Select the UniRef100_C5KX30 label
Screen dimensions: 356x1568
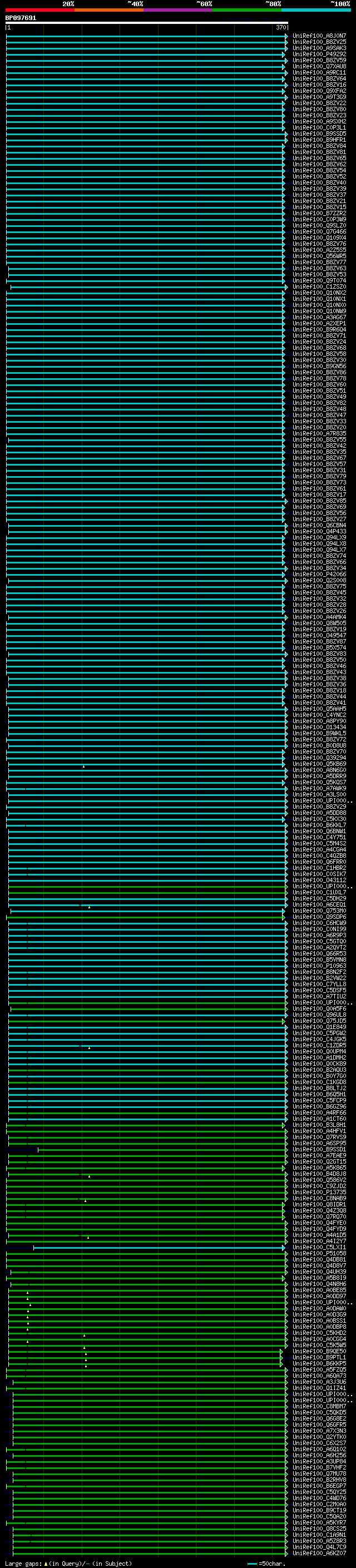tap(319, 819)
